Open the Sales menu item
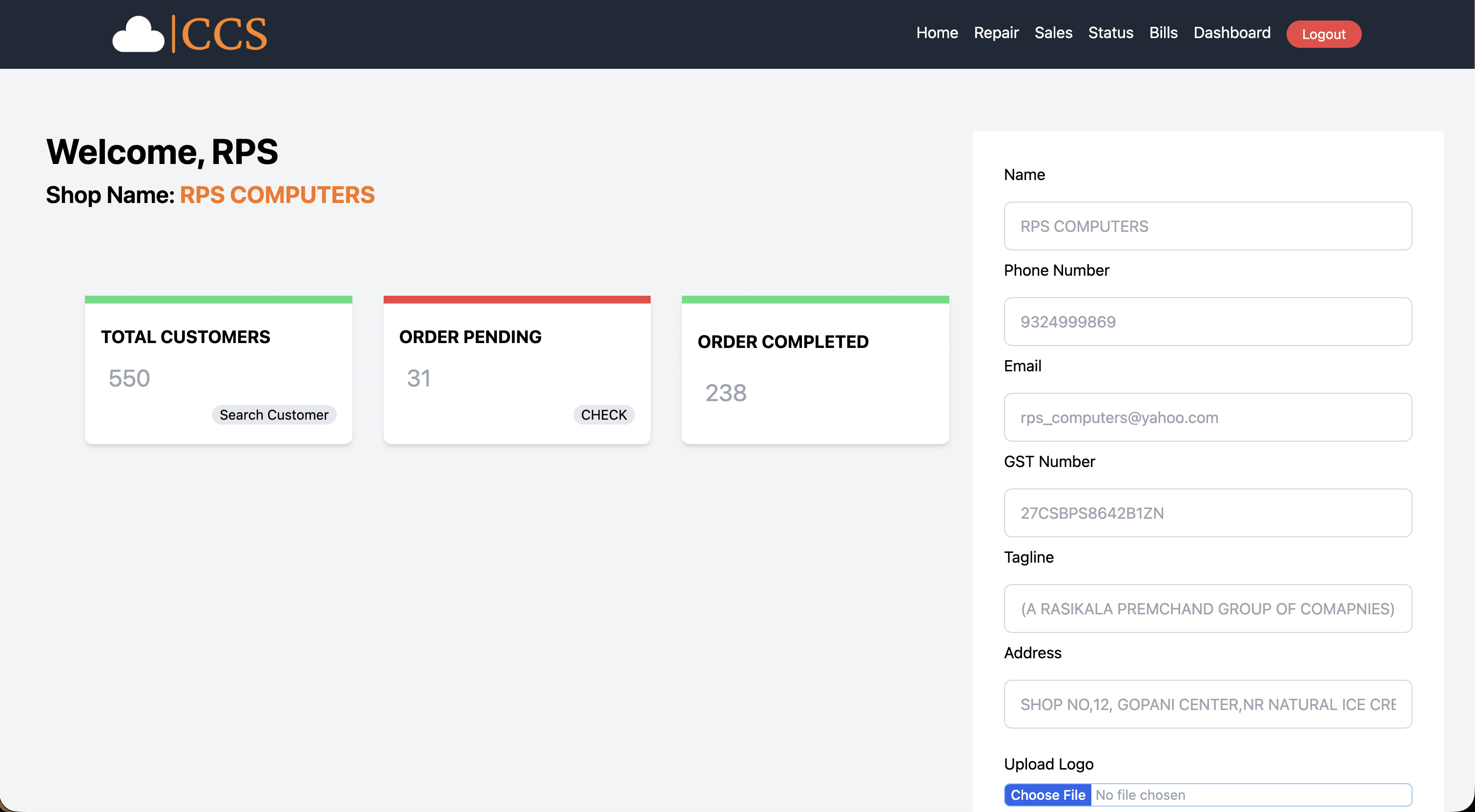 click(1053, 33)
